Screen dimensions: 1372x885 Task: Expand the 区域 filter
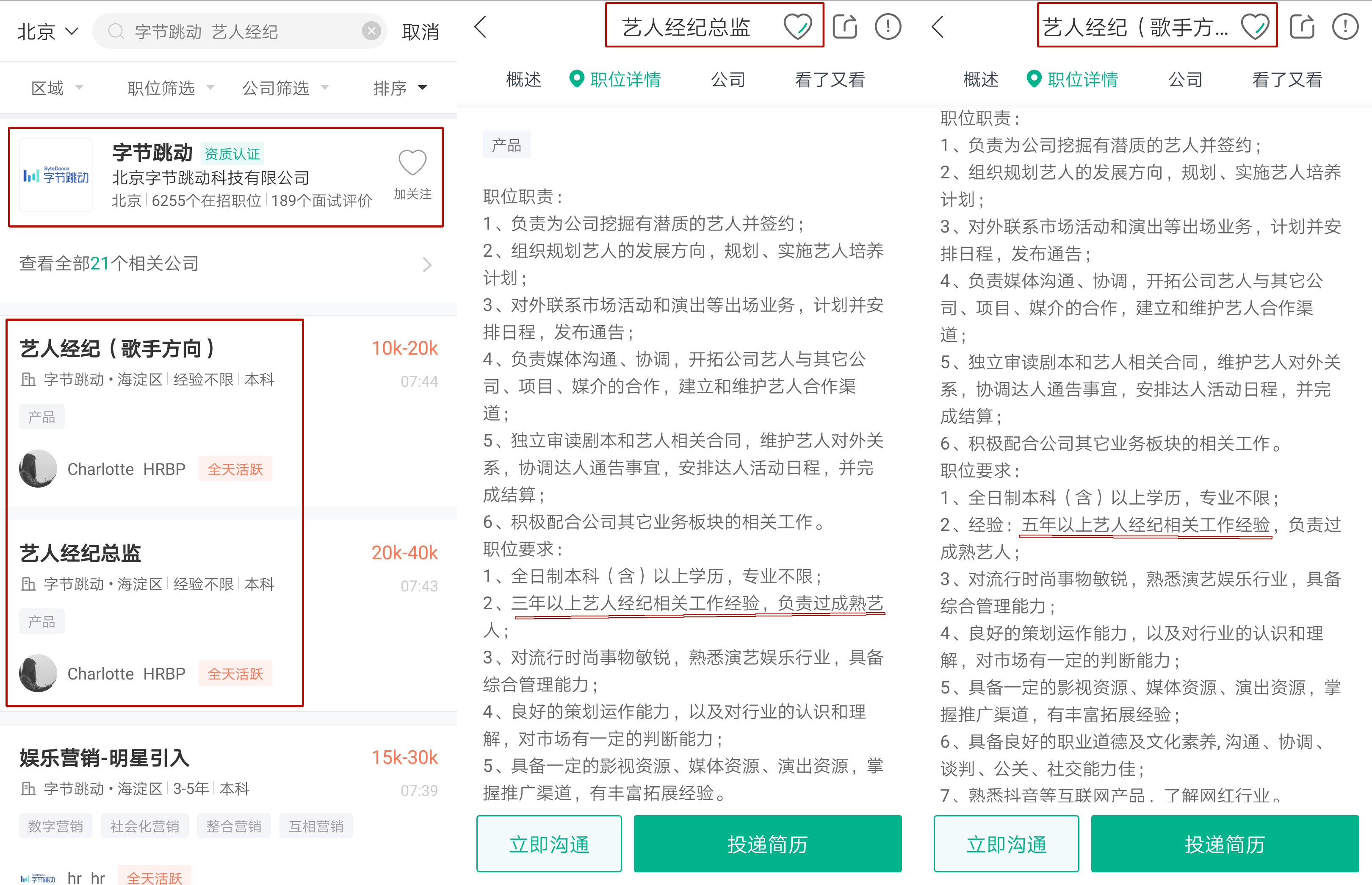(x=57, y=88)
